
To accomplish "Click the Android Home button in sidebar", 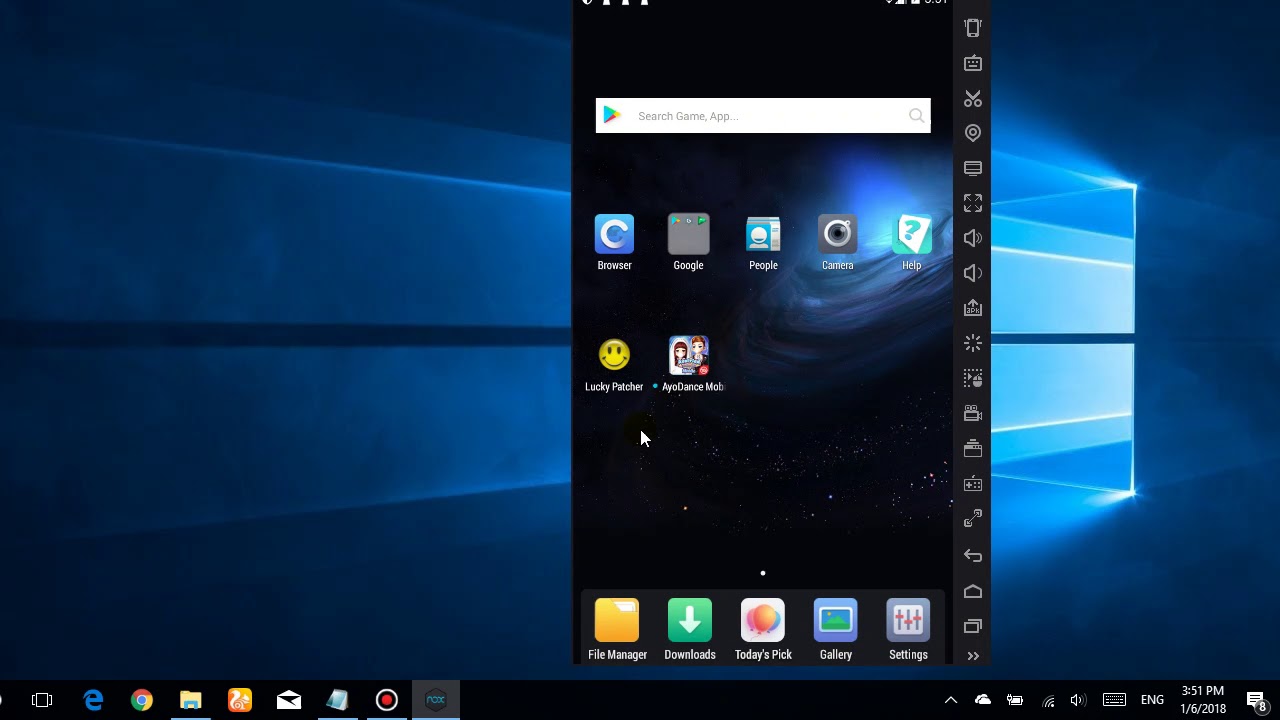I will [973, 591].
